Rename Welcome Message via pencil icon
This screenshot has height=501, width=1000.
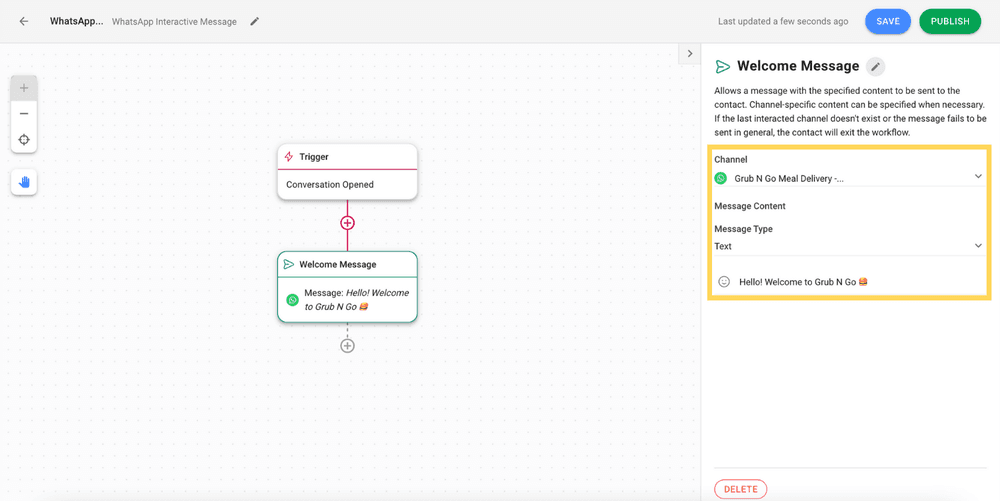(876, 66)
